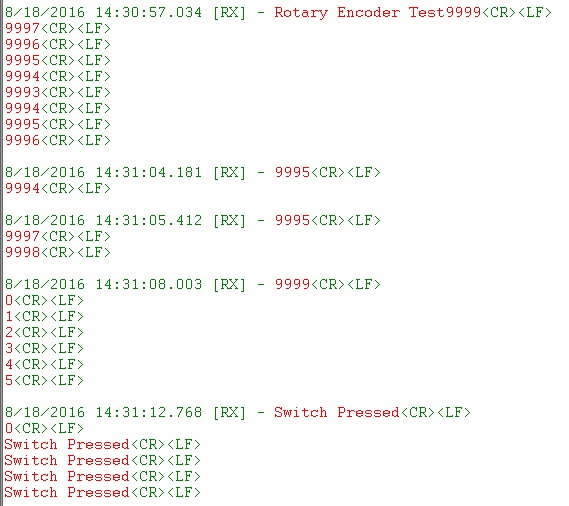Click the log line showing 5

pyautogui.click(x=44, y=381)
